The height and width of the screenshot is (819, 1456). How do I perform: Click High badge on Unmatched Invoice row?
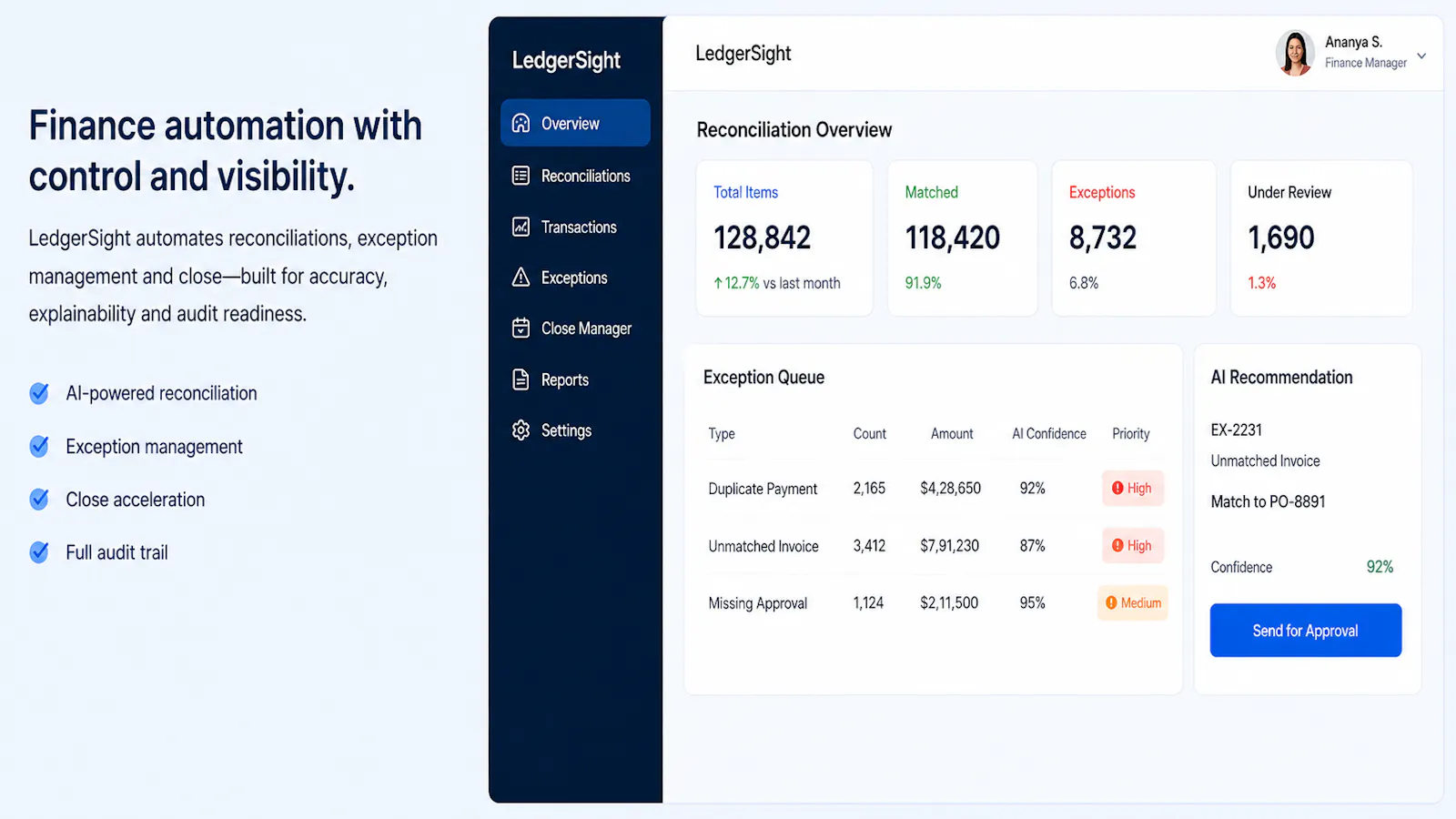[1133, 545]
